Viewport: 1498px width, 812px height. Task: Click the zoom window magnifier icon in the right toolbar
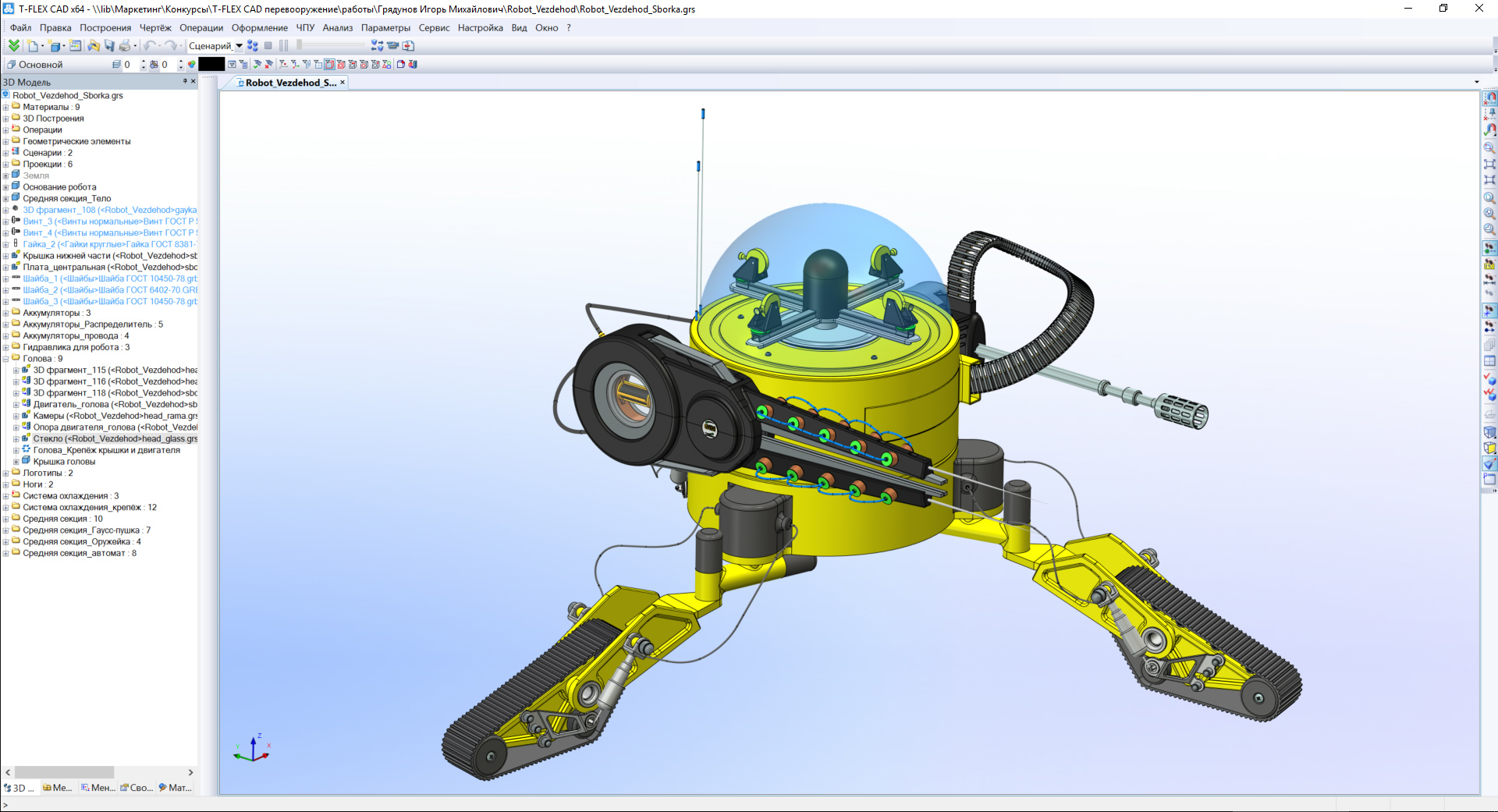click(x=1489, y=147)
